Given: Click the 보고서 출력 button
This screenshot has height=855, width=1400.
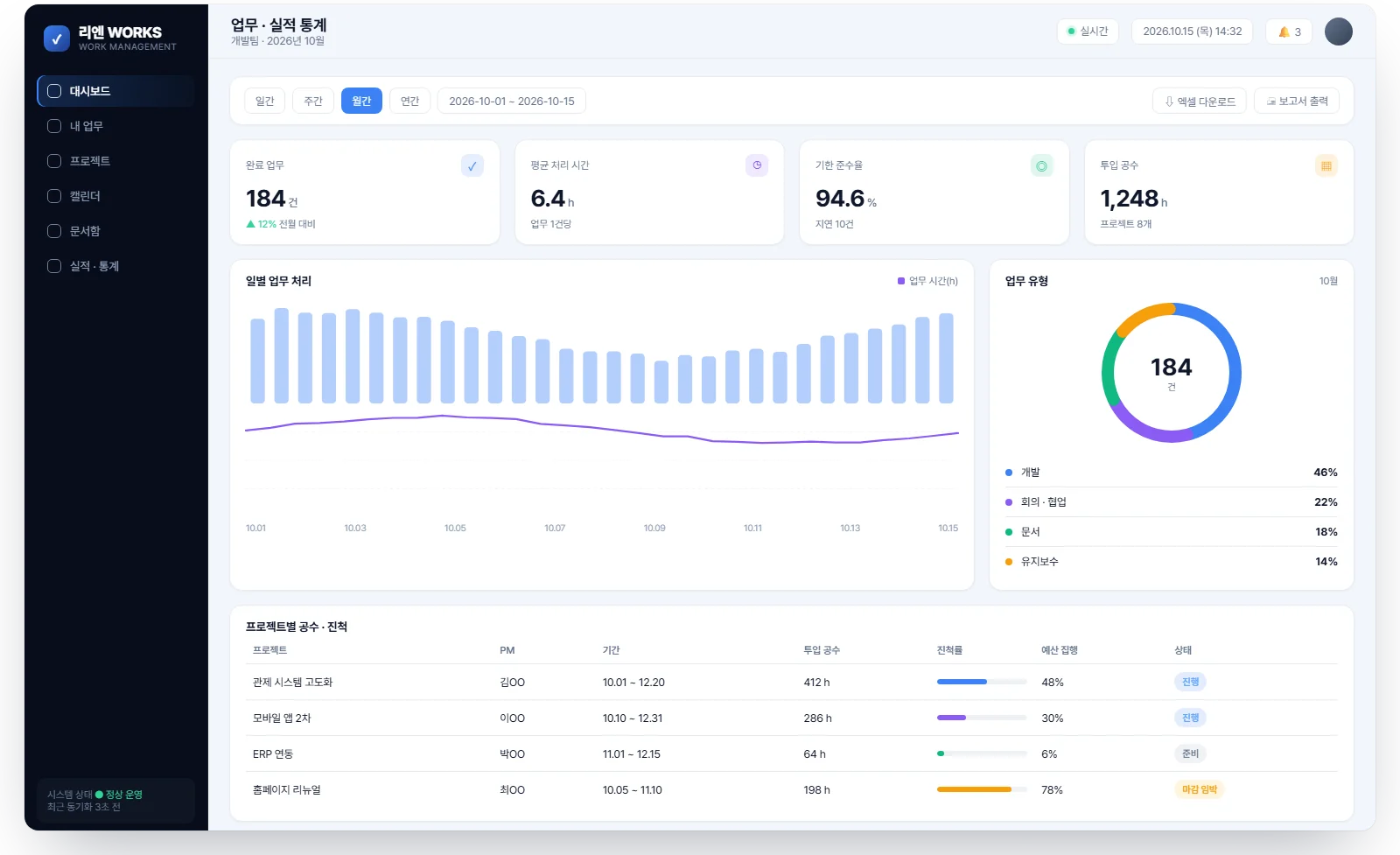Looking at the screenshot, I should tap(1297, 102).
